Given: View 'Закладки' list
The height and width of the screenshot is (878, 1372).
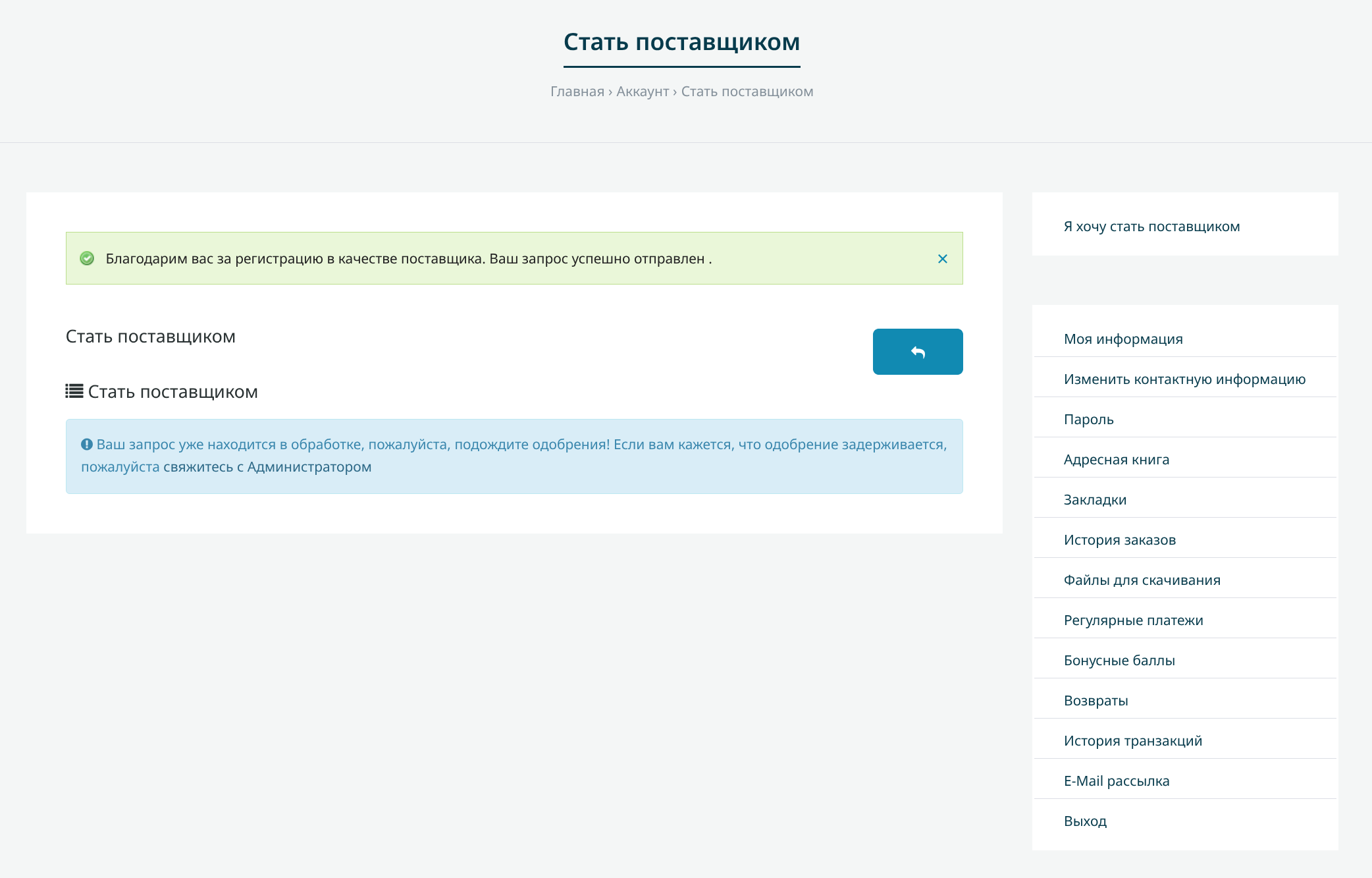Looking at the screenshot, I should (x=1095, y=500).
